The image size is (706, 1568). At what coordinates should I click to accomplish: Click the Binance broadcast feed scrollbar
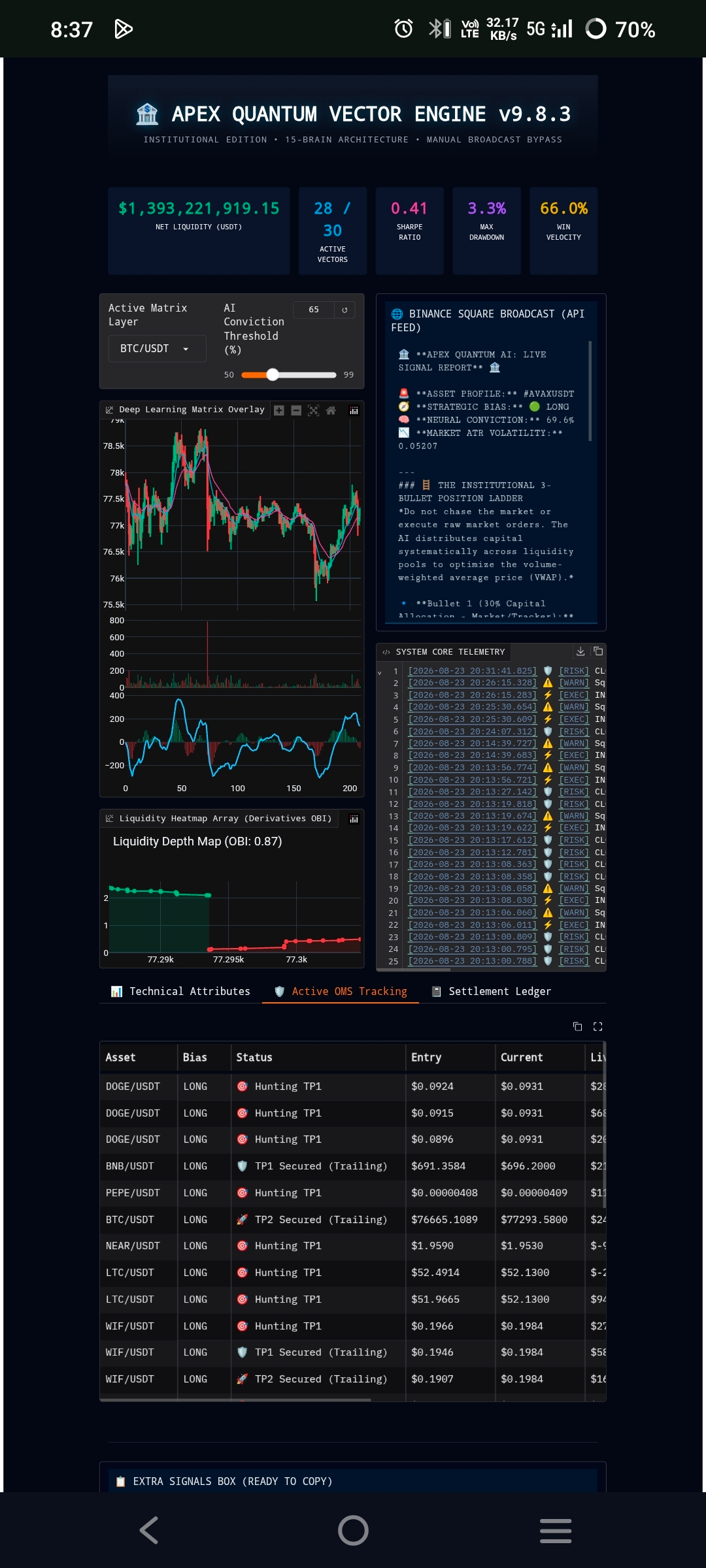tap(590, 391)
